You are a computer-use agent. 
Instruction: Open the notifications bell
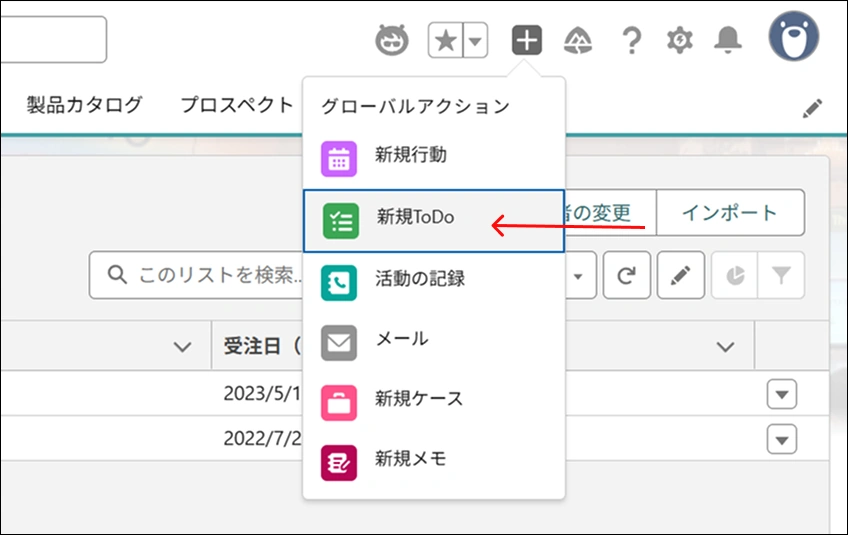click(728, 40)
